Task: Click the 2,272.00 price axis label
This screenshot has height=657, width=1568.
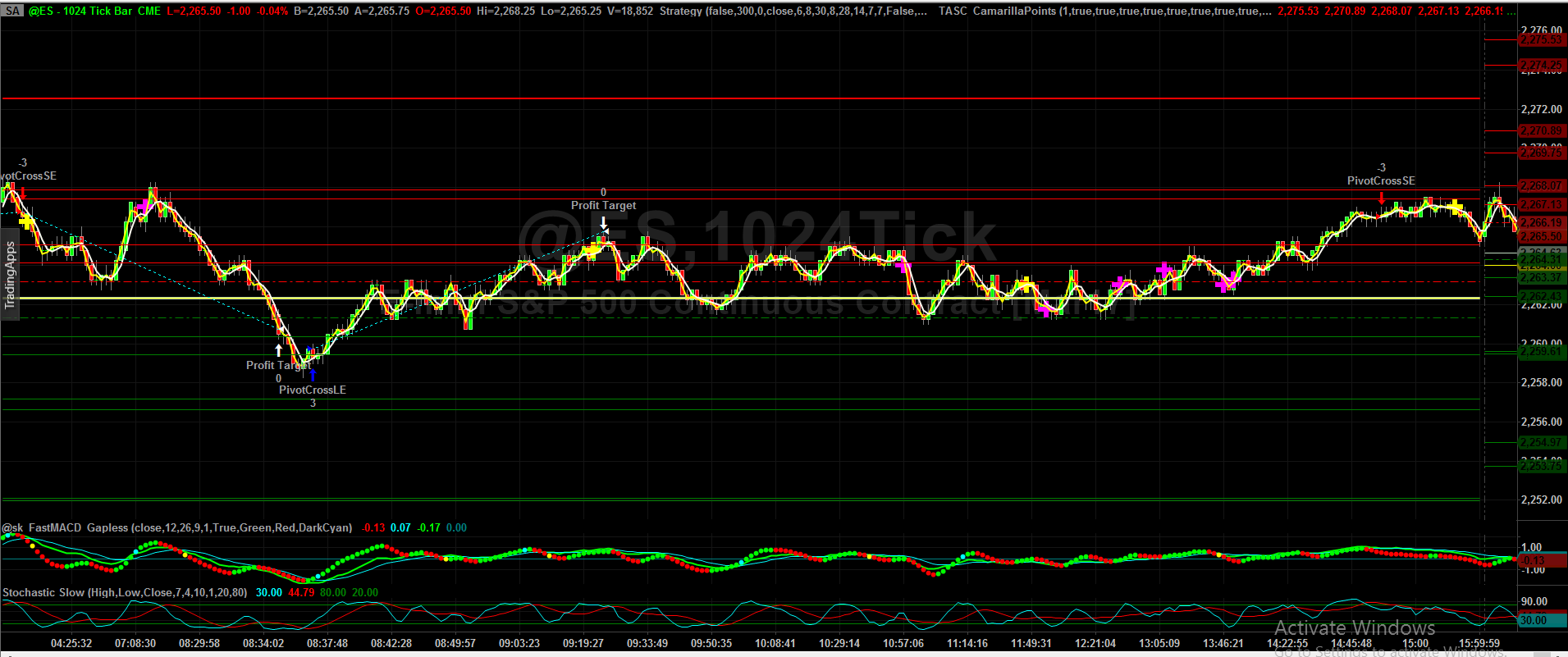Action: [x=1541, y=109]
